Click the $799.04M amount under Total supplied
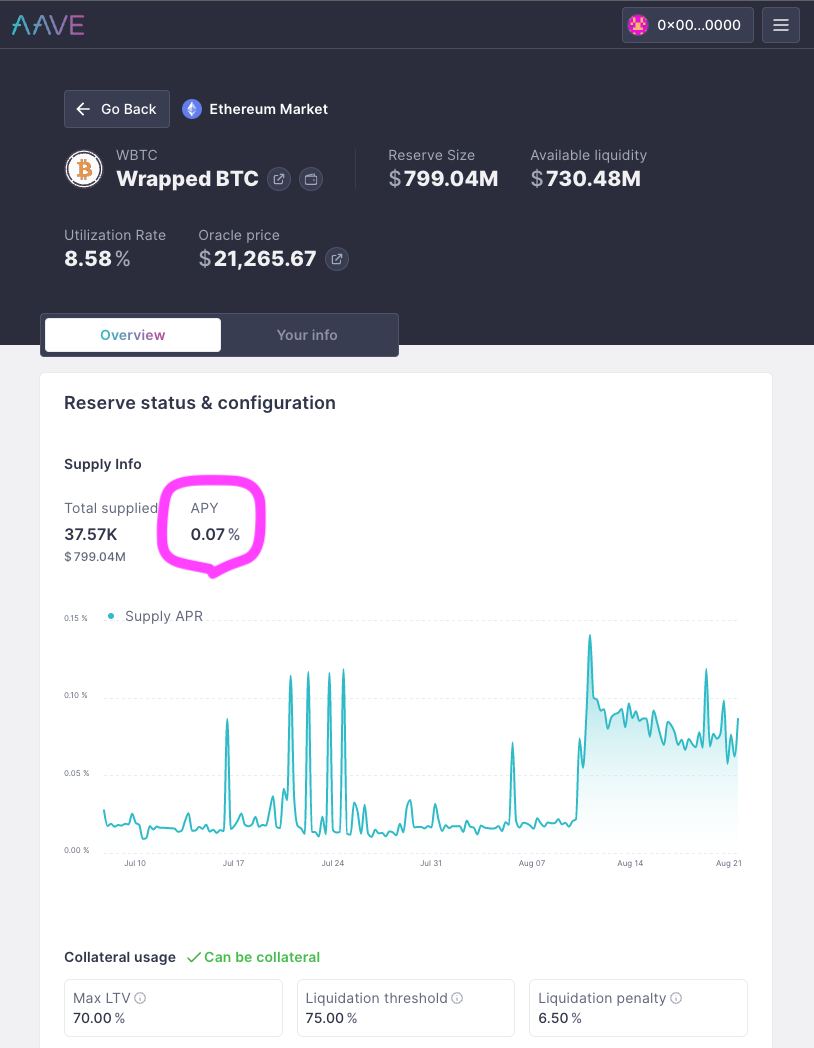The image size is (814, 1048). (x=95, y=557)
